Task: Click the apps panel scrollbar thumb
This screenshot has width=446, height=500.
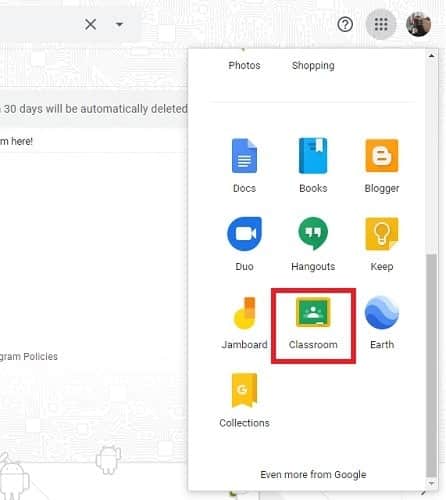Action: [431, 365]
